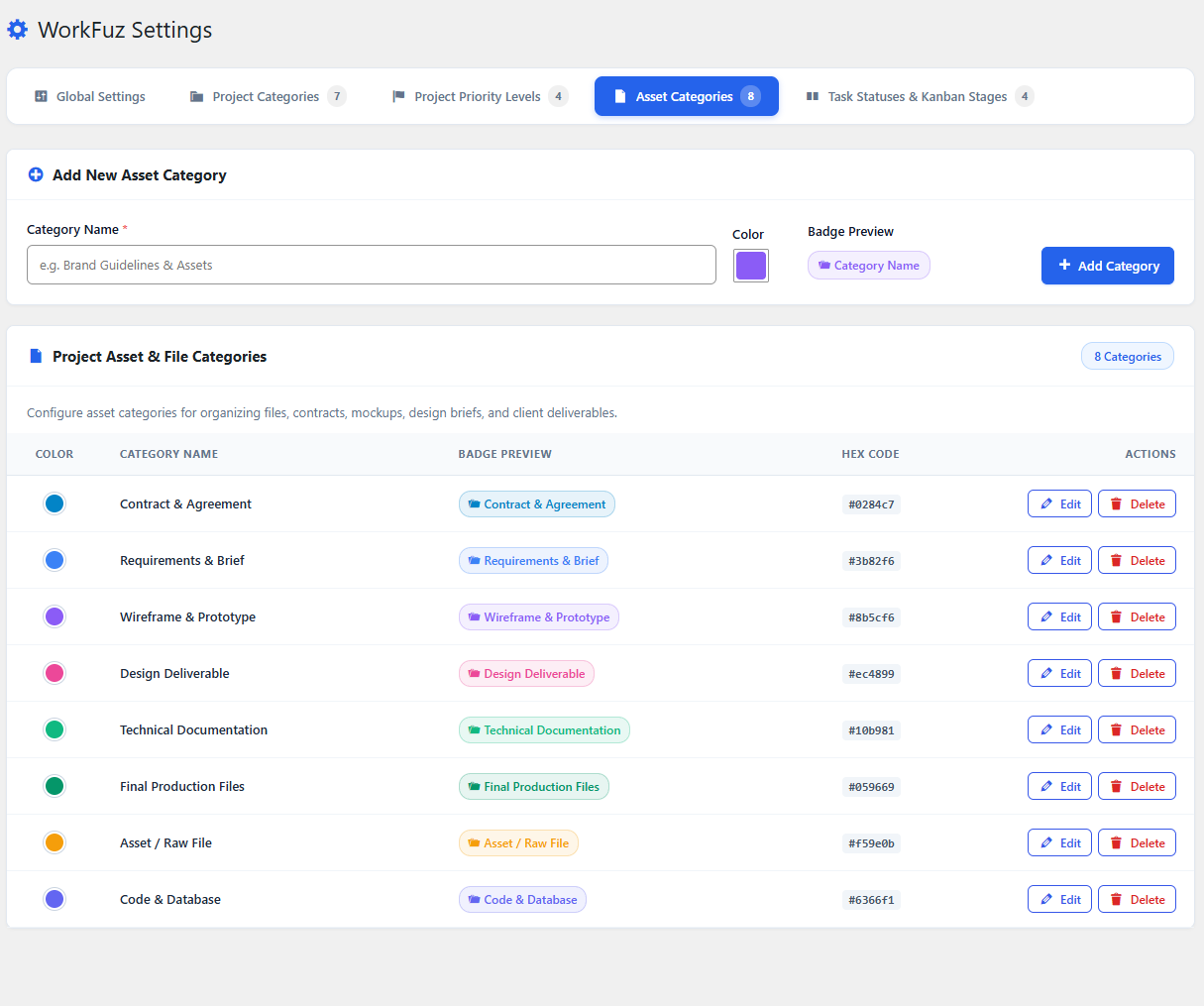Edit the Code & Database category
Image resolution: width=1204 pixels, height=1006 pixels.
coord(1060,899)
